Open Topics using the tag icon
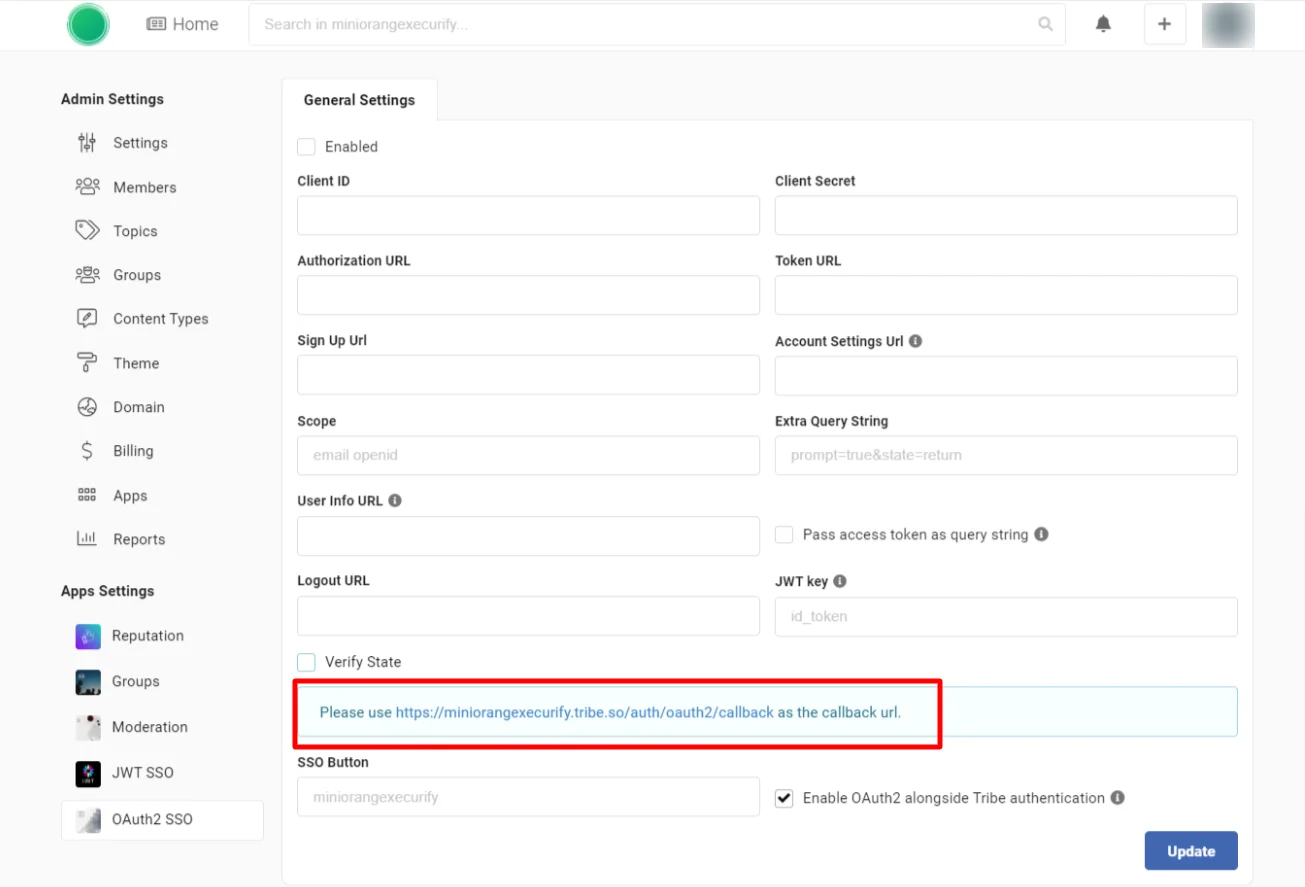1305x887 pixels. [x=88, y=231]
